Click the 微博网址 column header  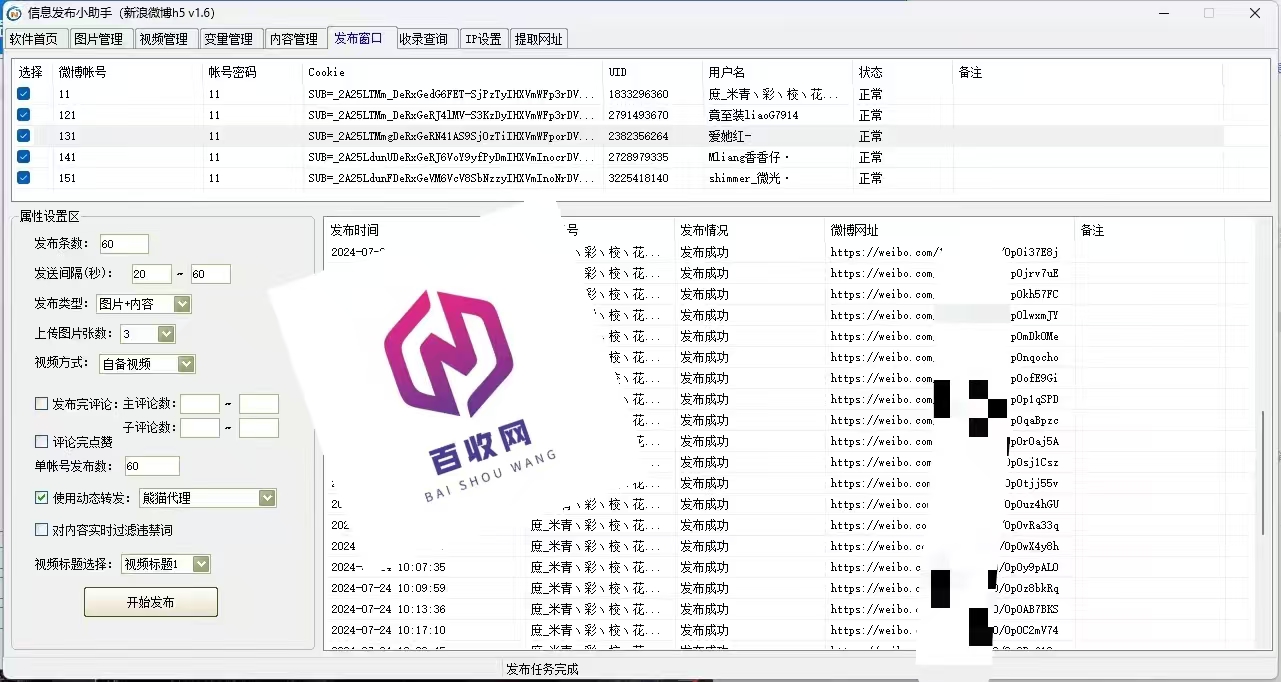coord(854,230)
